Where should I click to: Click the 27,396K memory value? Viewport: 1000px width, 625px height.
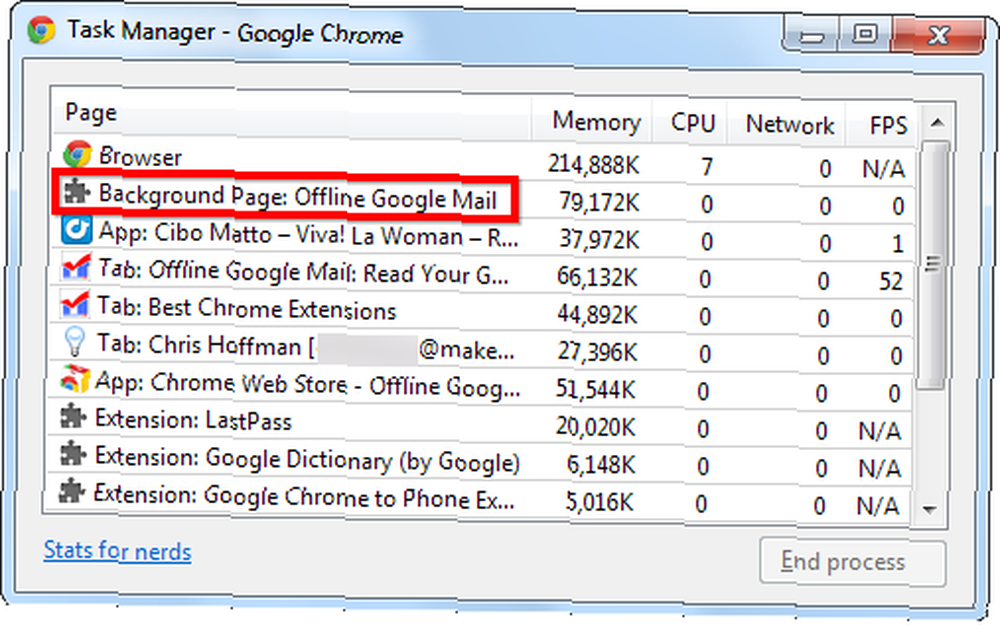coord(597,351)
